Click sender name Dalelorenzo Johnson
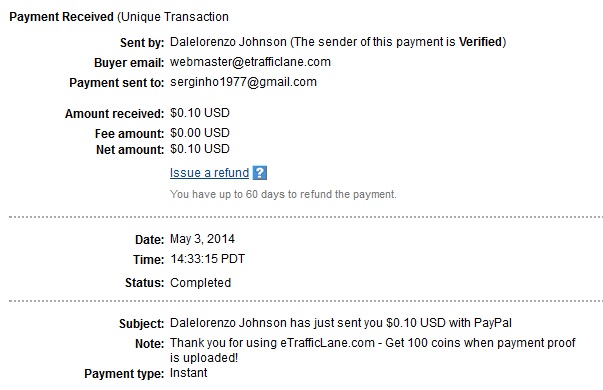603x390 pixels. [x=228, y=42]
